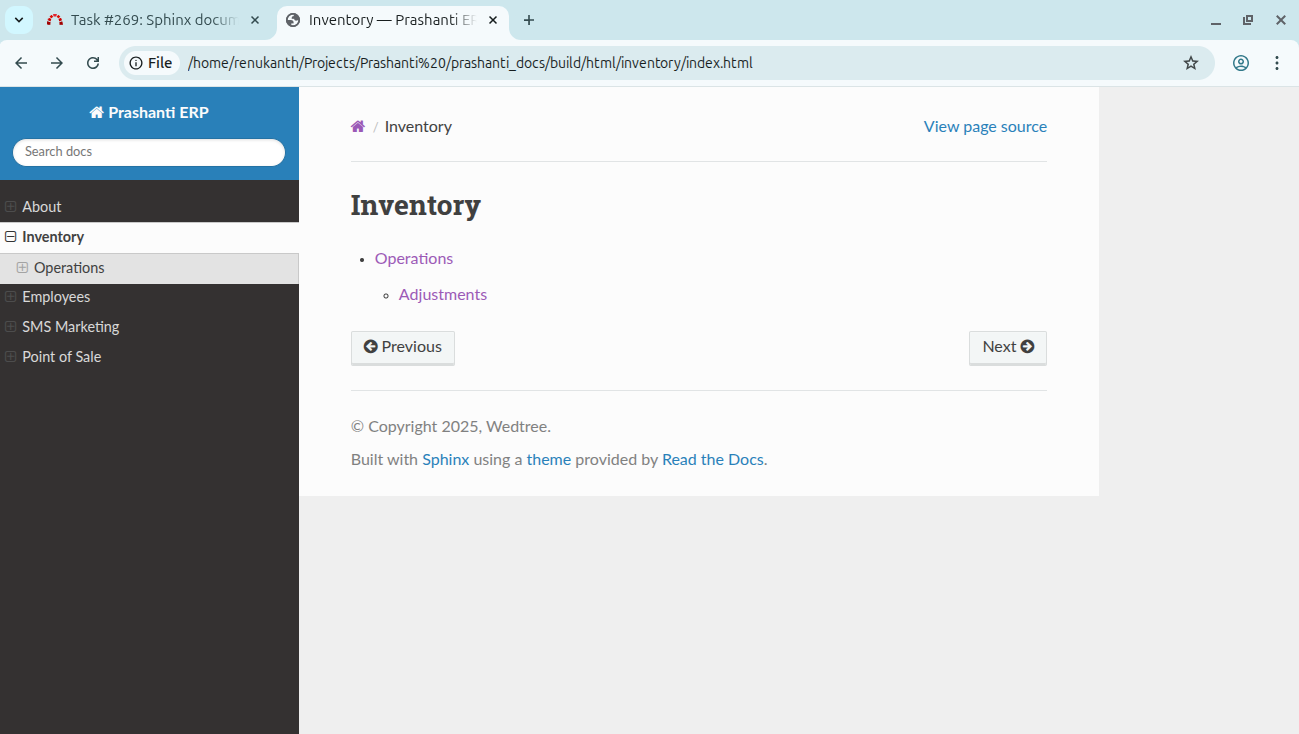Screen dimensions: 1299x734
Task: Expand the Employees sidebar section
Action: tap(11, 297)
